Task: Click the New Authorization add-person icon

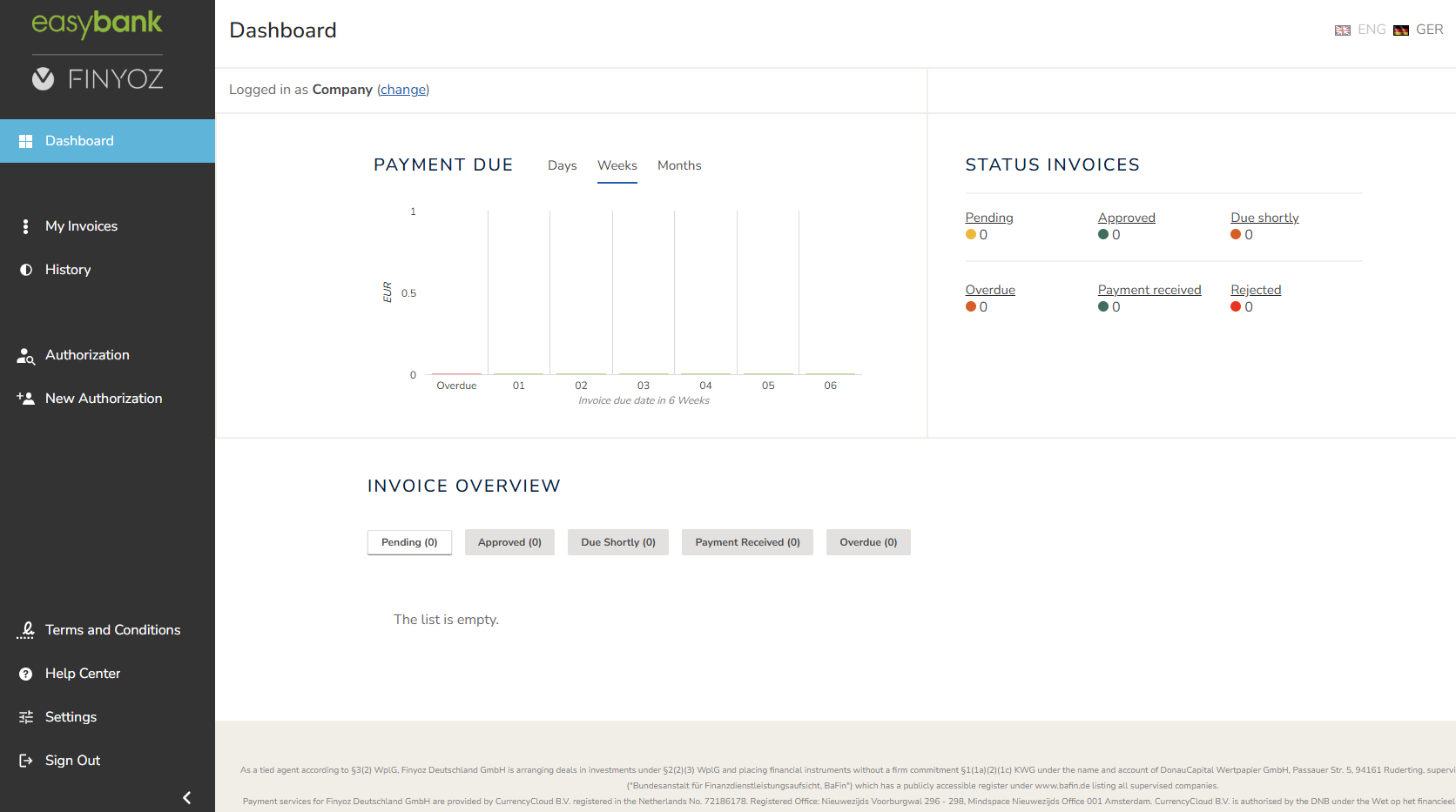Action: point(25,399)
